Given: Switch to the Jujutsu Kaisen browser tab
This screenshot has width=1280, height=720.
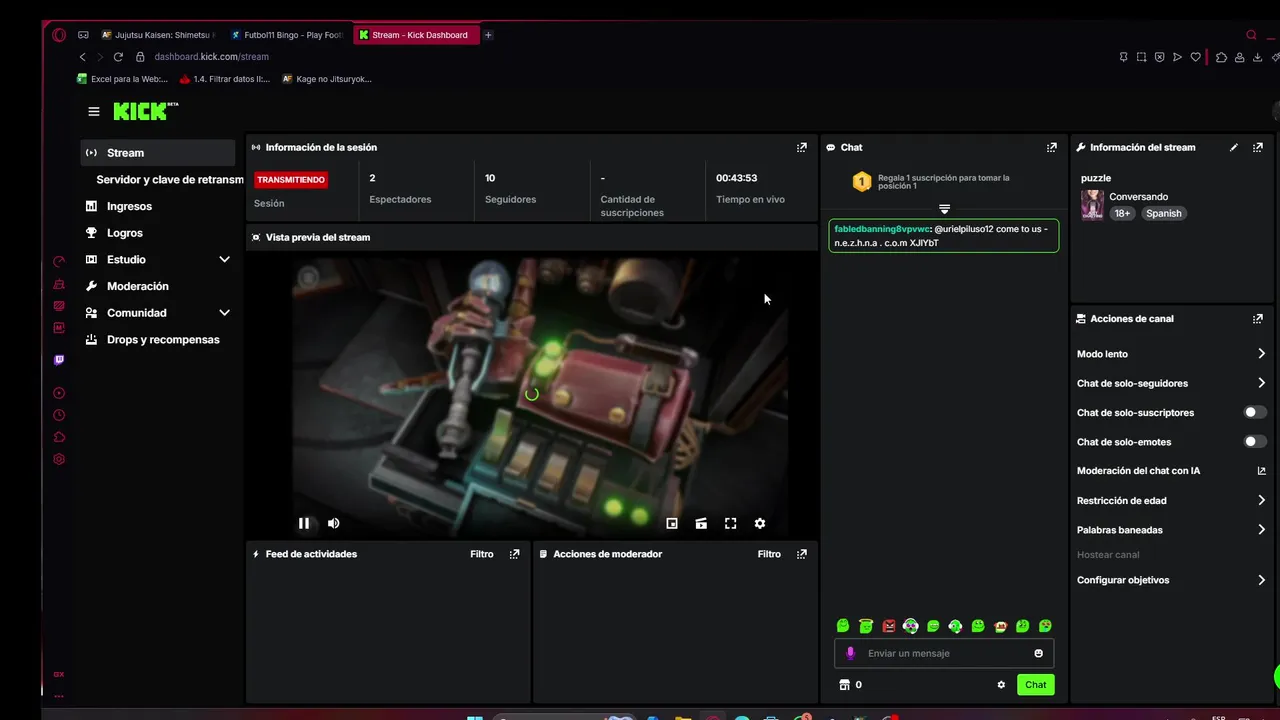Looking at the screenshot, I should (x=158, y=35).
